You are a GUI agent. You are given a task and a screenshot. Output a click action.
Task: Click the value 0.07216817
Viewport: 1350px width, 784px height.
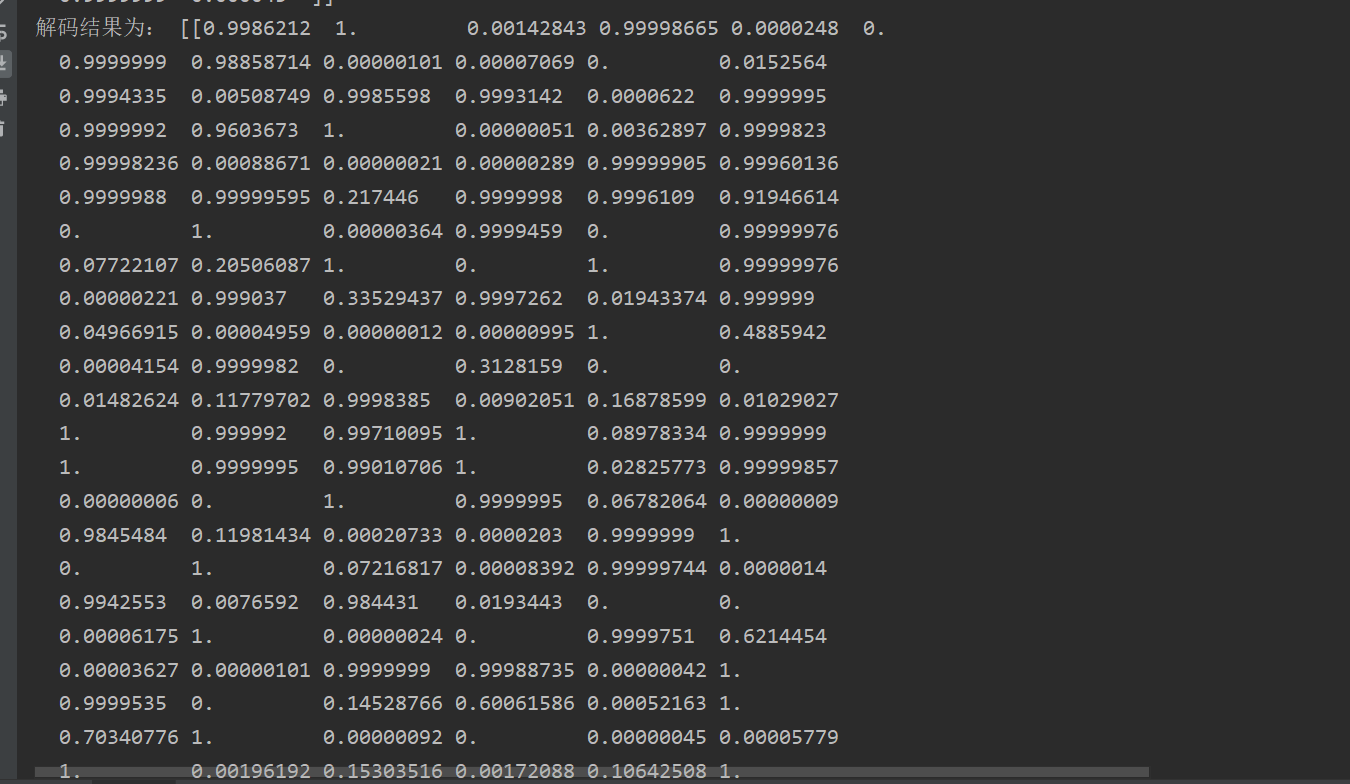pyautogui.click(x=383, y=569)
